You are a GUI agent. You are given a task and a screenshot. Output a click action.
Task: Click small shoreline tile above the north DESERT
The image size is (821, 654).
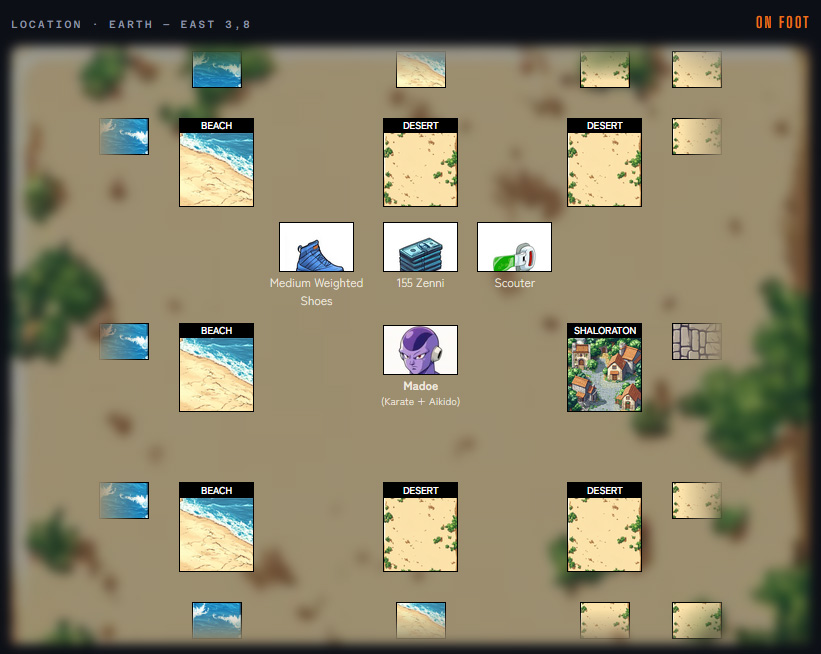tap(421, 69)
